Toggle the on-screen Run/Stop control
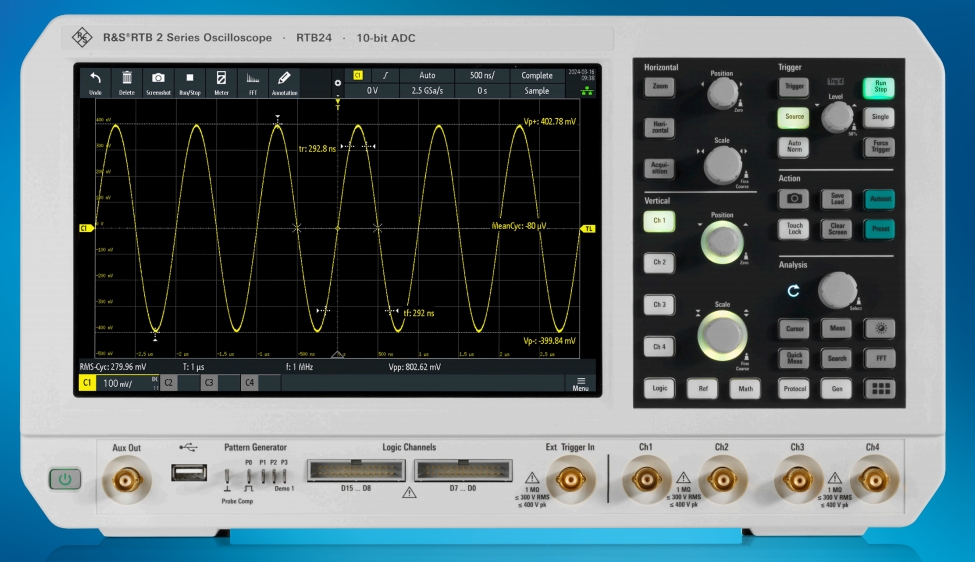This screenshot has height=562, width=975. [189, 82]
